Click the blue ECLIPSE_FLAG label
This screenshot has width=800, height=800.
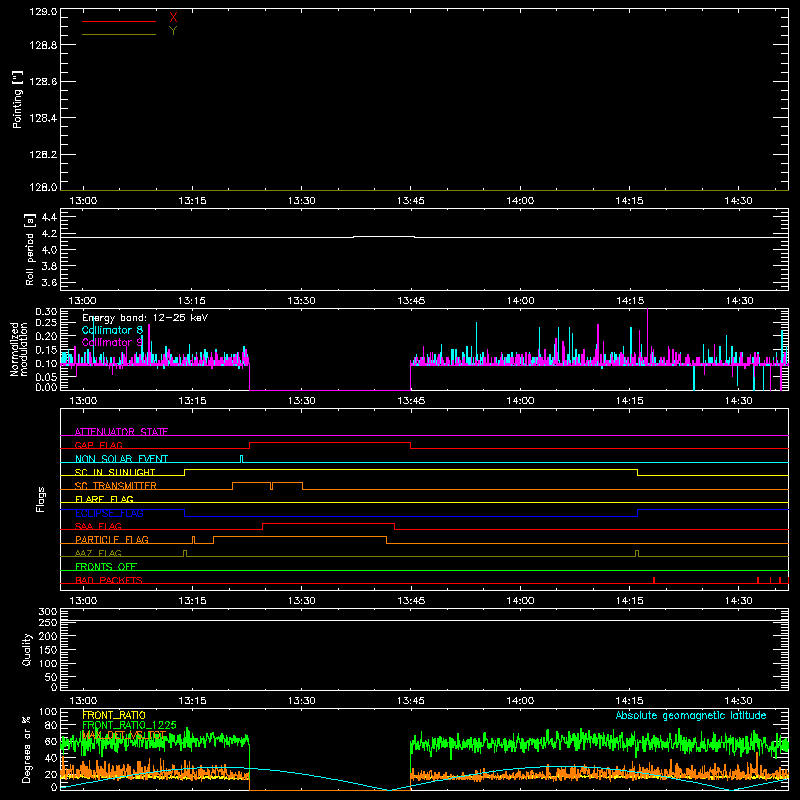pyautogui.click(x=109, y=513)
